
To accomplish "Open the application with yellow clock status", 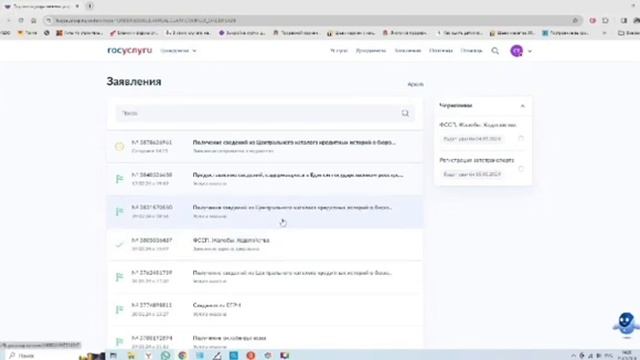I will (x=265, y=147).
